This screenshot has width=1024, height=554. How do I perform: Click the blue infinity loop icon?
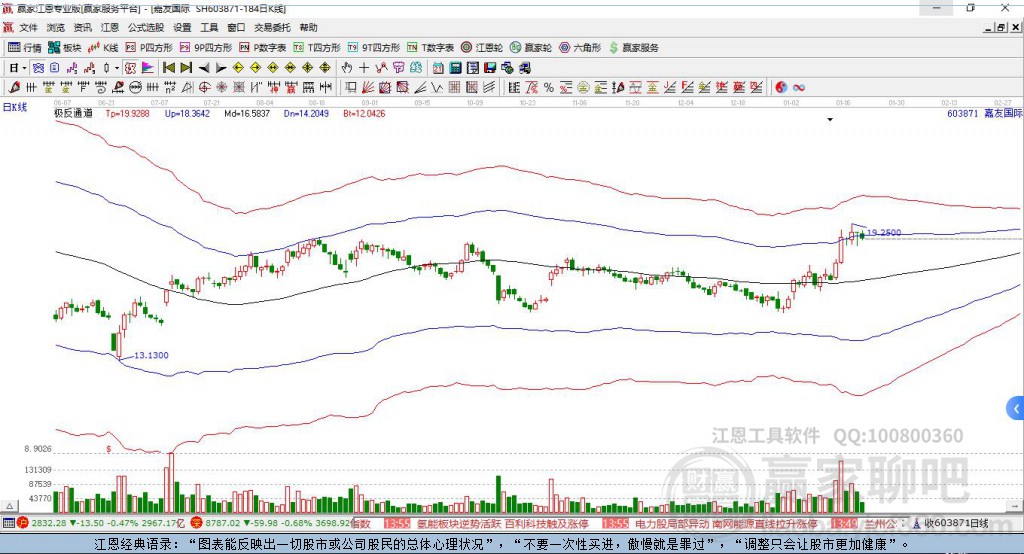click(x=799, y=88)
